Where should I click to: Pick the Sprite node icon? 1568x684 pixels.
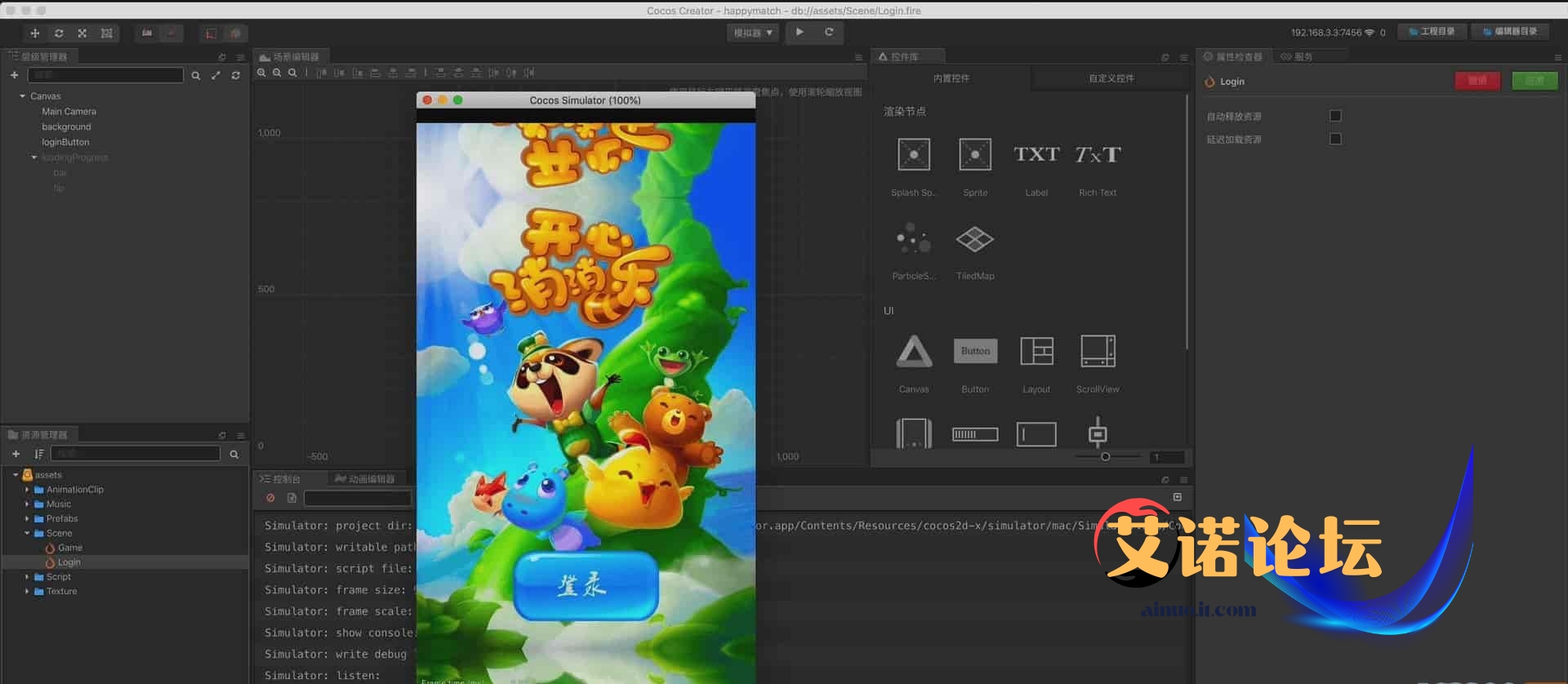975,154
